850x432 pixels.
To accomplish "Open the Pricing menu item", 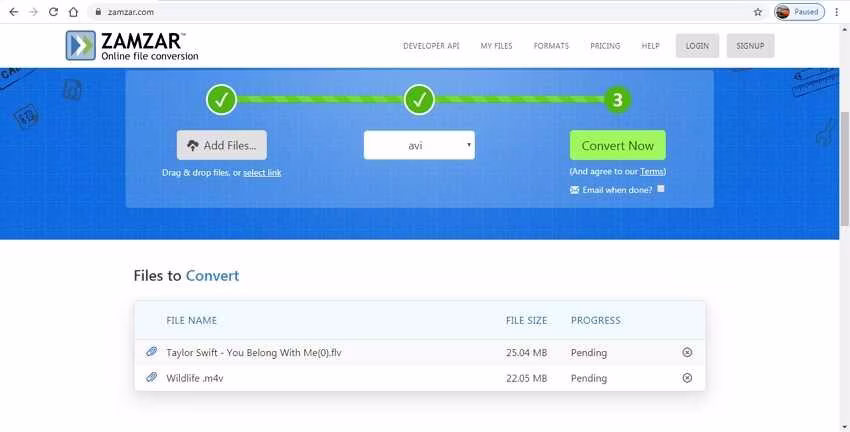I will [x=605, y=46].
